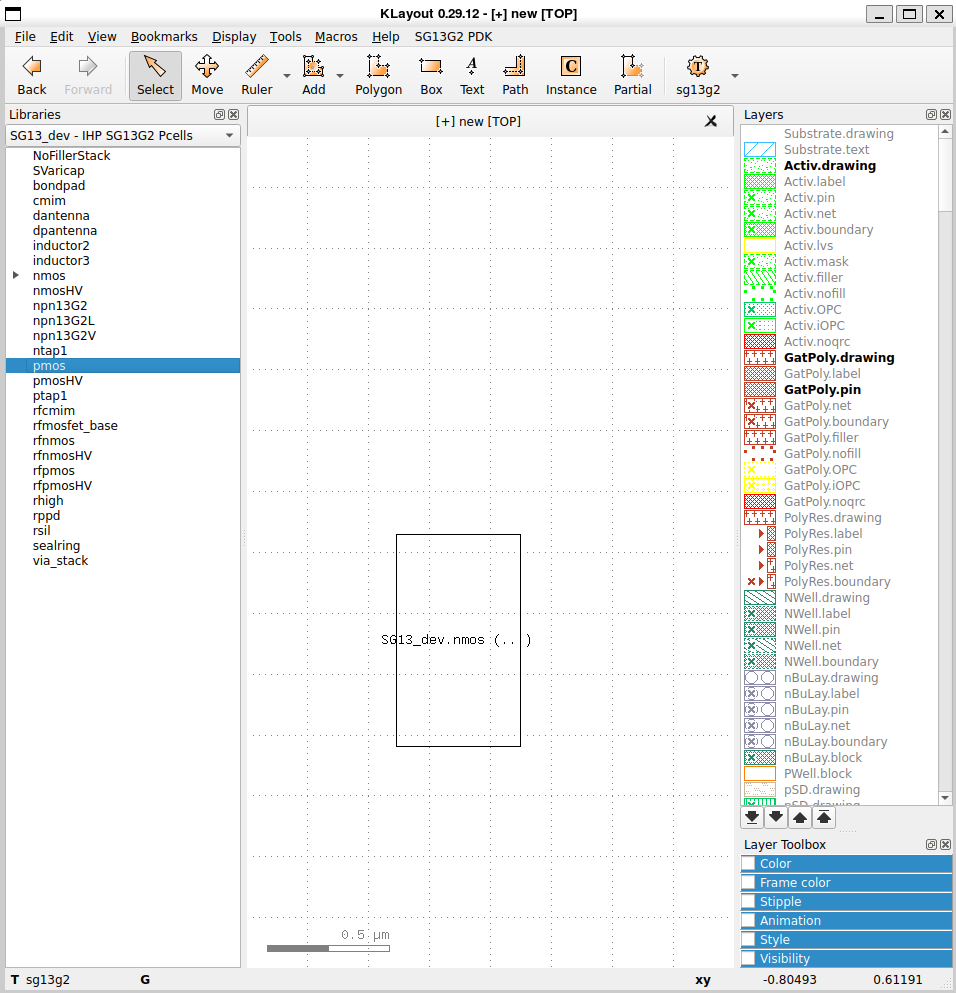956x993 pixels.
Task: Toggle the Color checkbox in Layer Toolbox
Action: click(748, 864)
